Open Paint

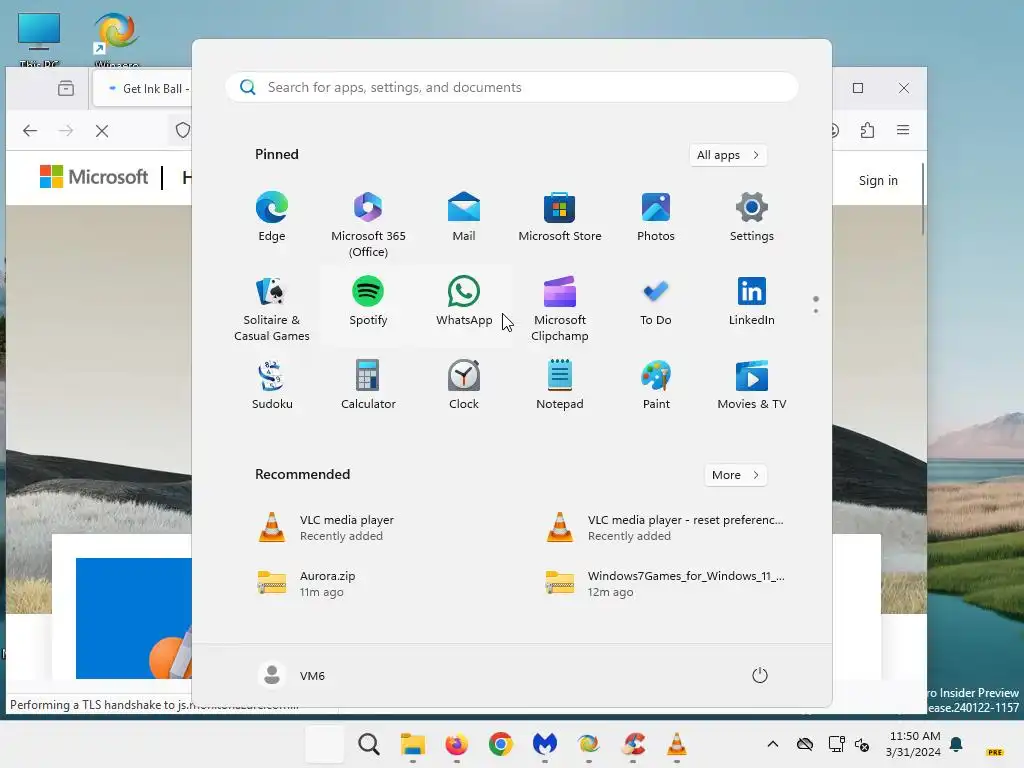pyautogui.click(x=656, y=385)
